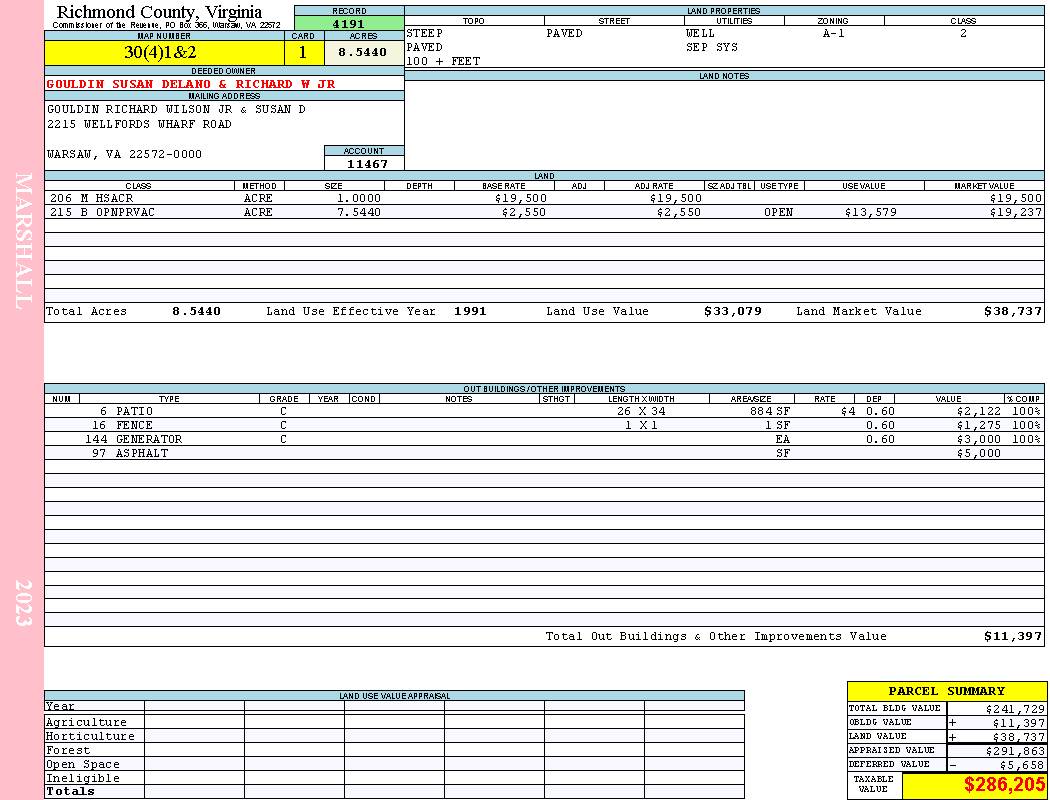Click the asphalt value $5,000

(978, 454)
